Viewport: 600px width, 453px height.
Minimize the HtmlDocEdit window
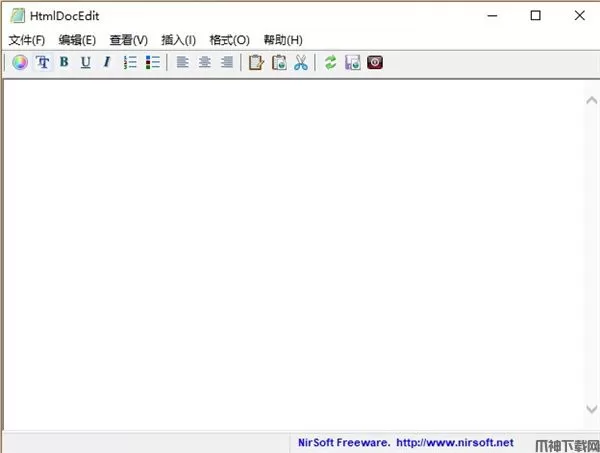[x=492, y=16]
